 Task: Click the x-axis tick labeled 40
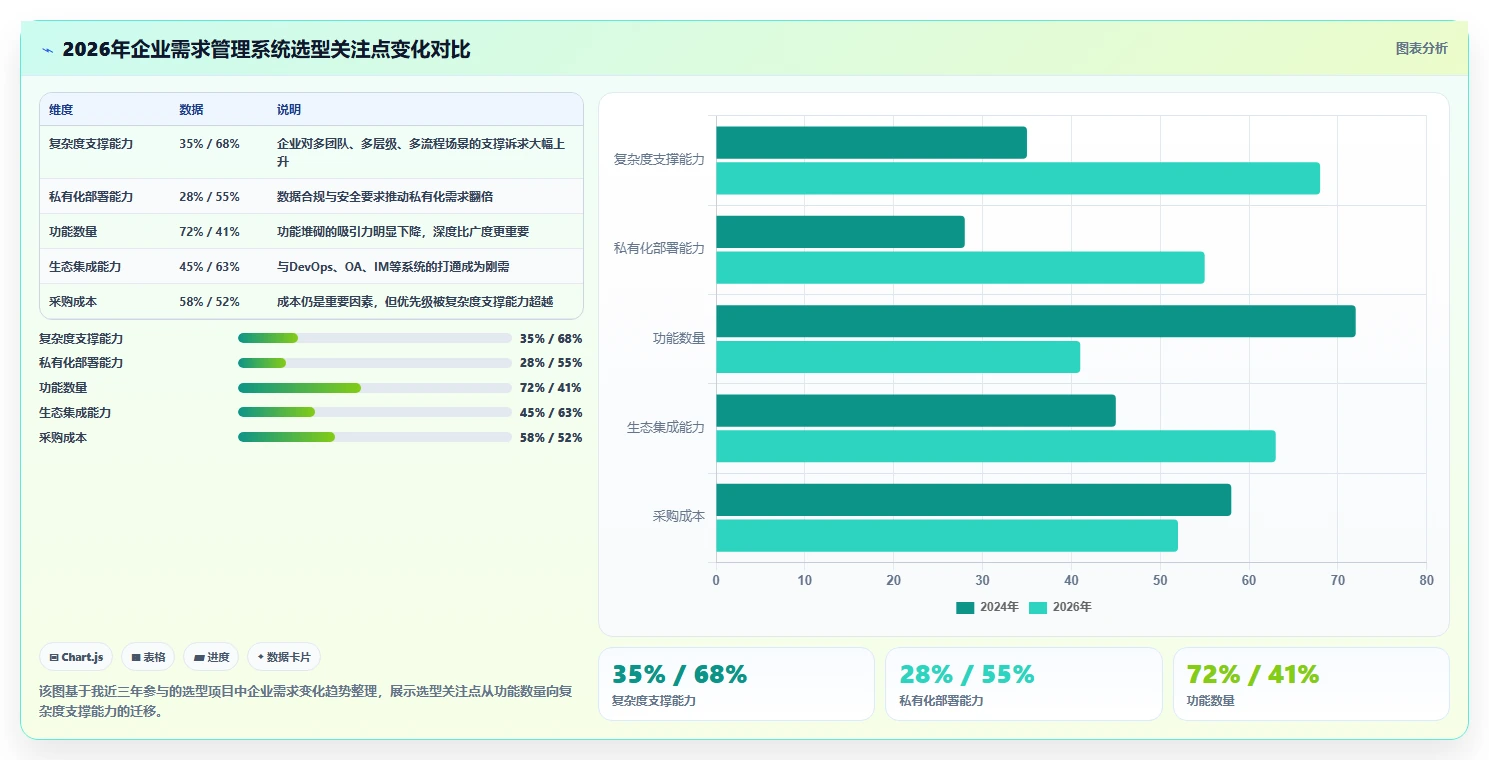(1071, 581)
